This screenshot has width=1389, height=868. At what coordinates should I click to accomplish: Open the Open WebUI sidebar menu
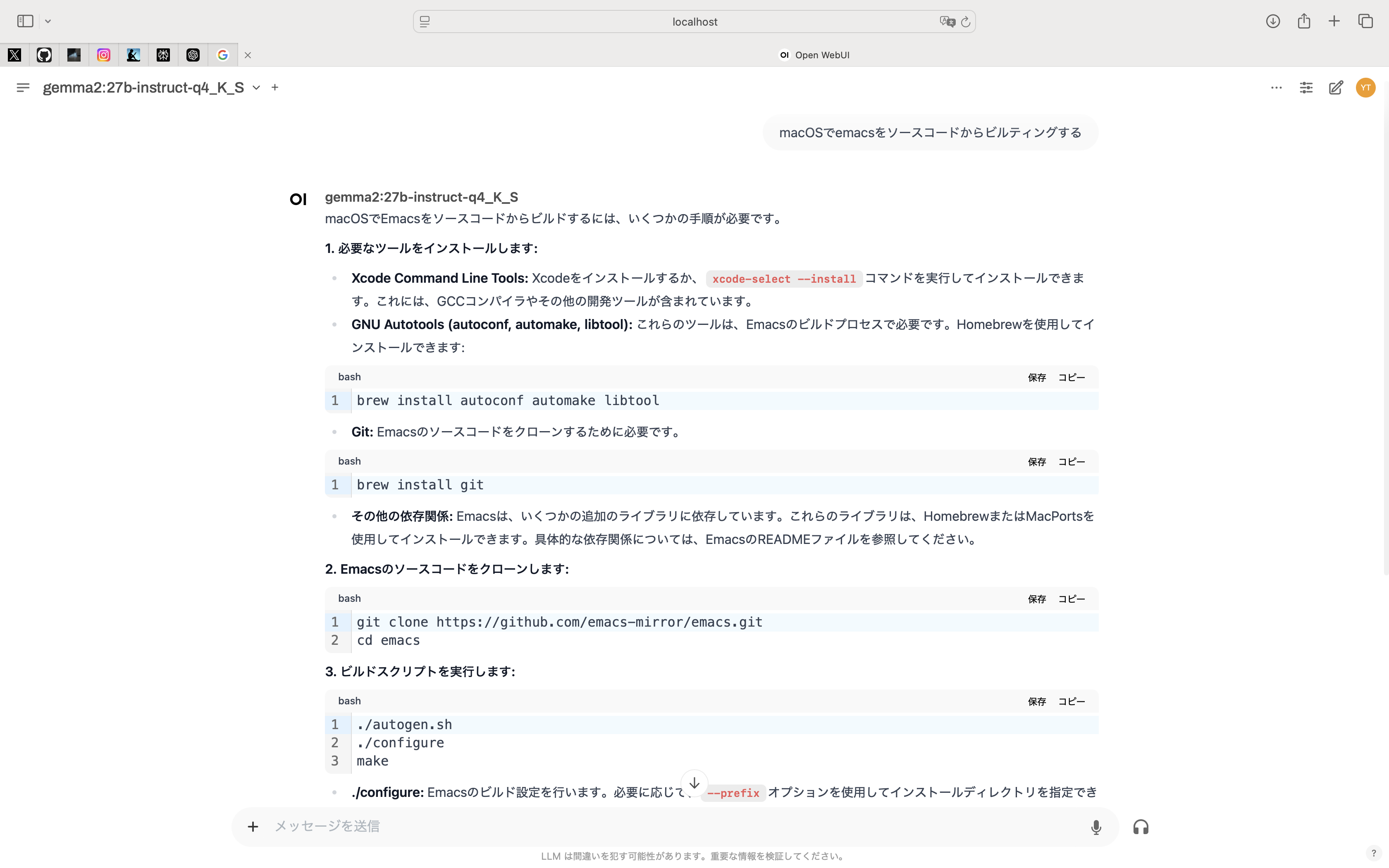click(23, 88)
